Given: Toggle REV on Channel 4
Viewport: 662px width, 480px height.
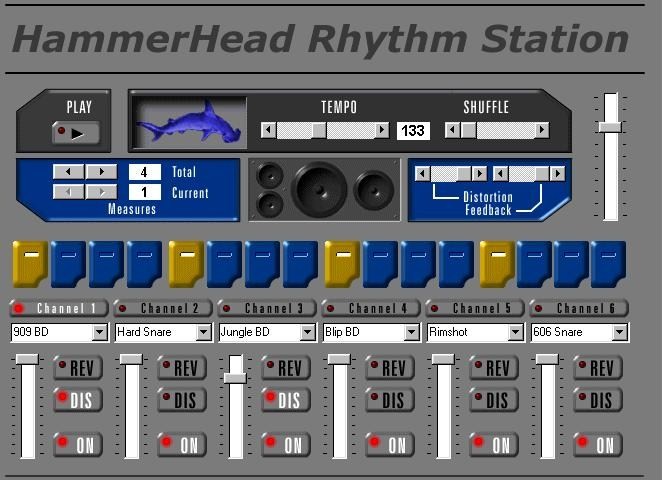Looking at the screenshot, I should (390, 368).
